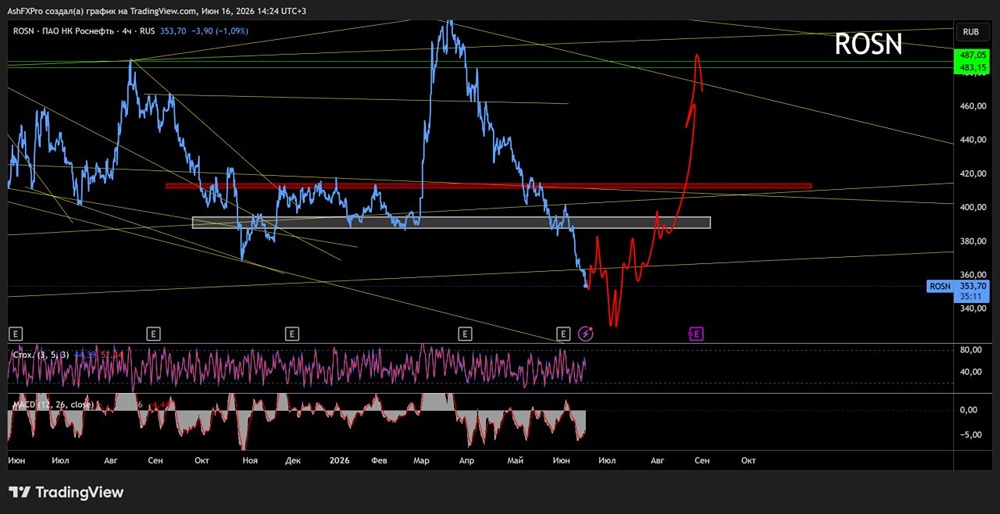Click the −3,90 (−1,09%) price change value
The image size is (1000, 514).
[x=222, y=31]
